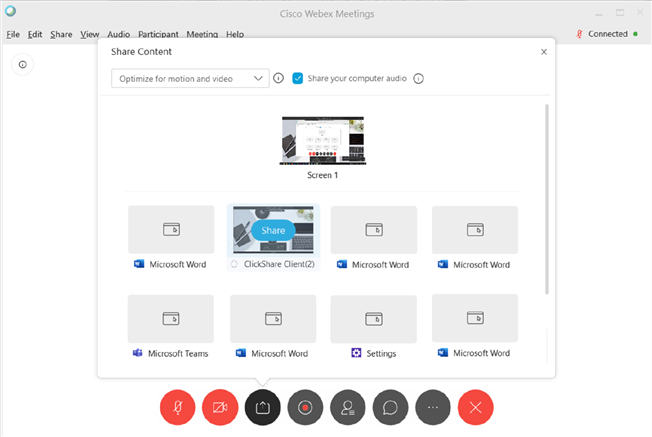Click the meeting info icon at top left

pos(23,65)
